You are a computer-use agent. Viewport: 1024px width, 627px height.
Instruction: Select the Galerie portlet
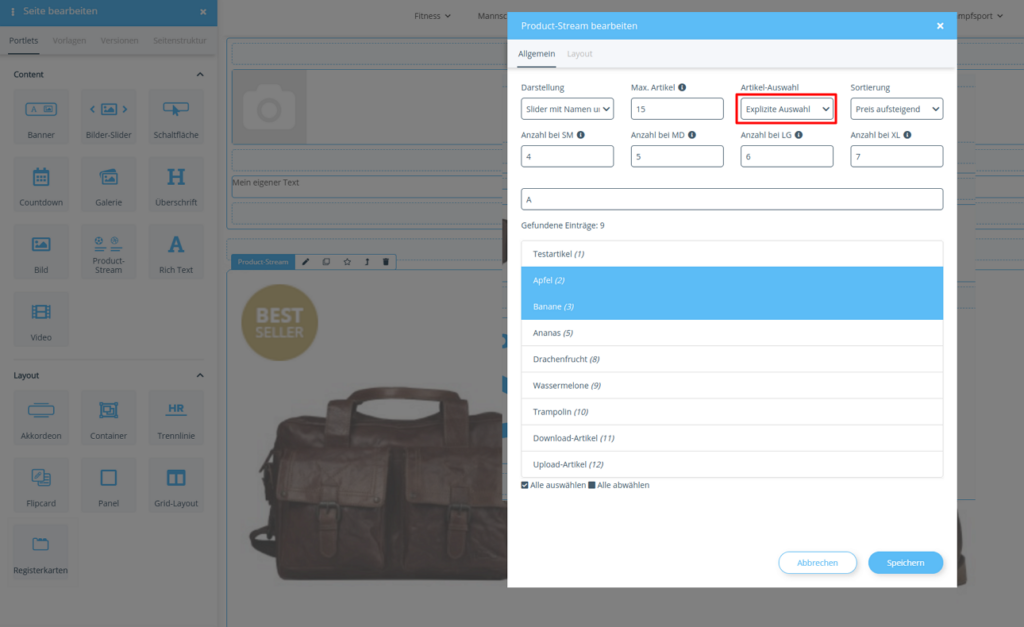109,177
